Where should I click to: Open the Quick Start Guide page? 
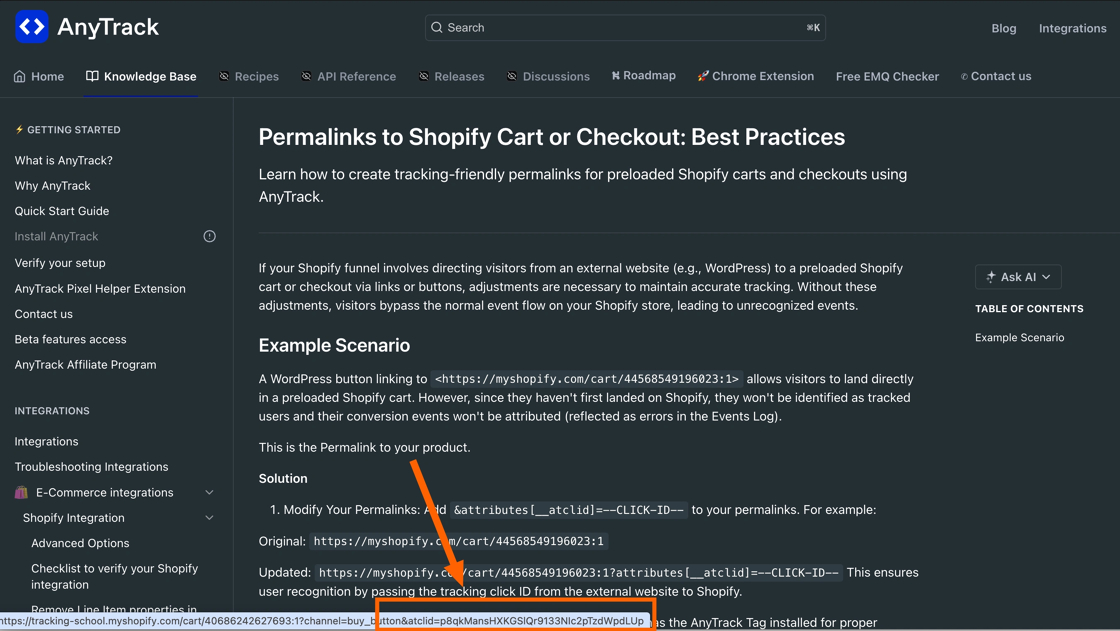pyautogui.click(x=62, y=211)
